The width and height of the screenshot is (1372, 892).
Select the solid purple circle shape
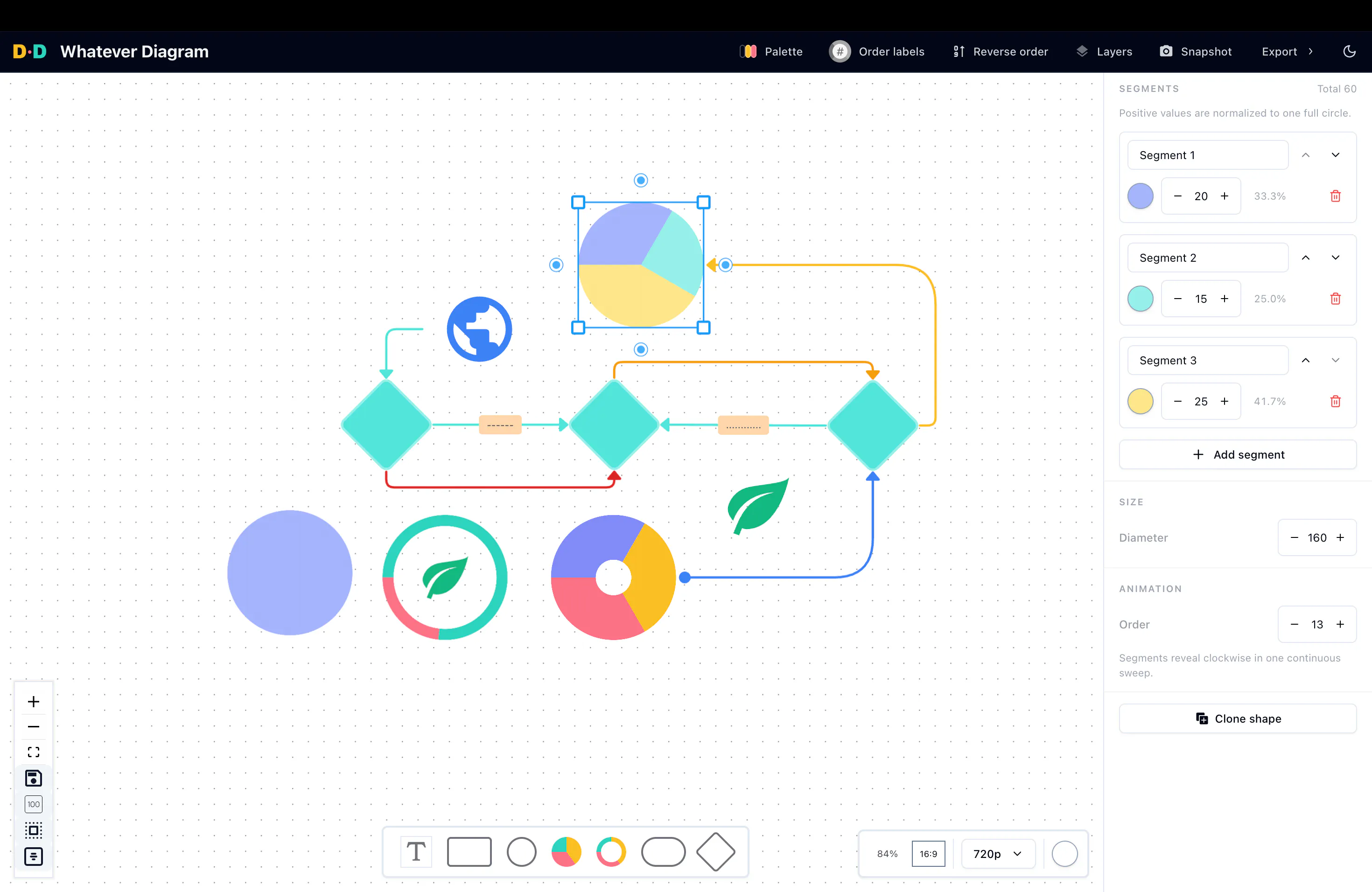click(x=289, y=573)
